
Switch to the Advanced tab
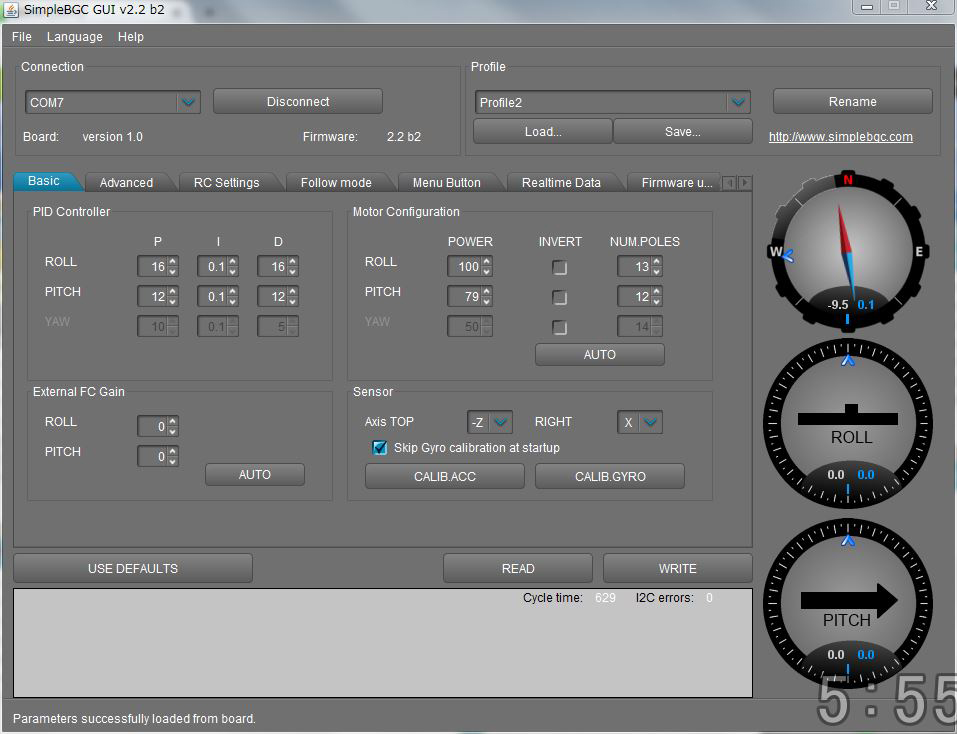(x=126, y=182)
